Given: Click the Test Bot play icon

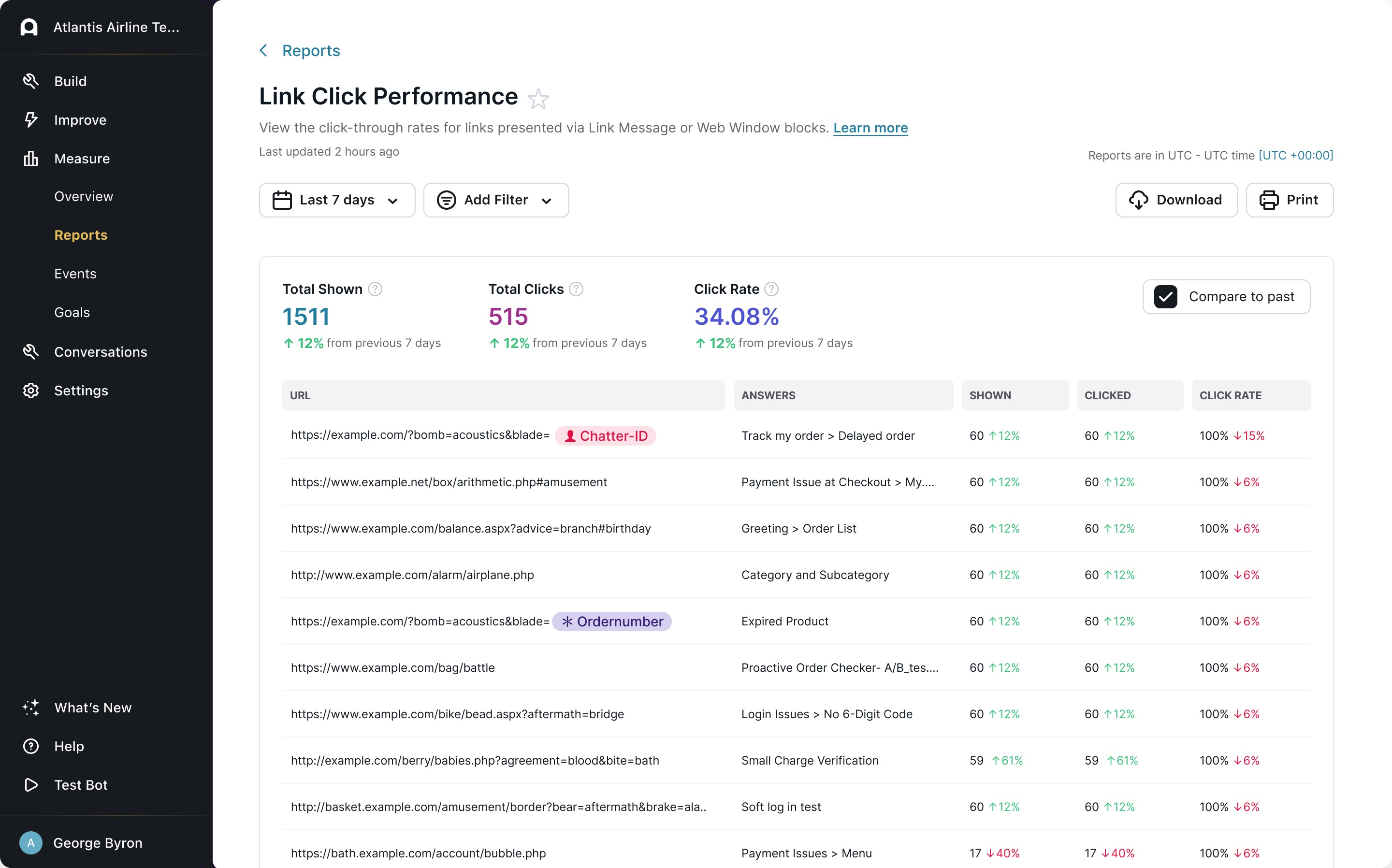Looking at the screenshot, I should coord(31,785).
